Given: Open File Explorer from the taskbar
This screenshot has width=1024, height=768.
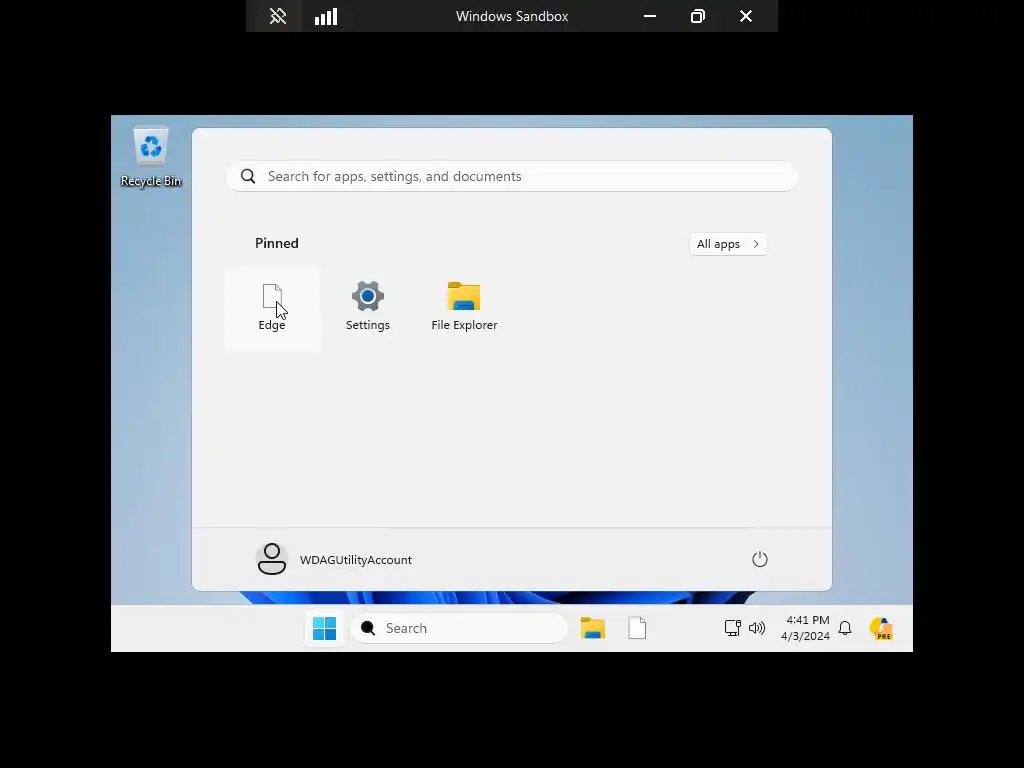Looking at the screenshot, I should pyautogui.click(x=592, y=628).
